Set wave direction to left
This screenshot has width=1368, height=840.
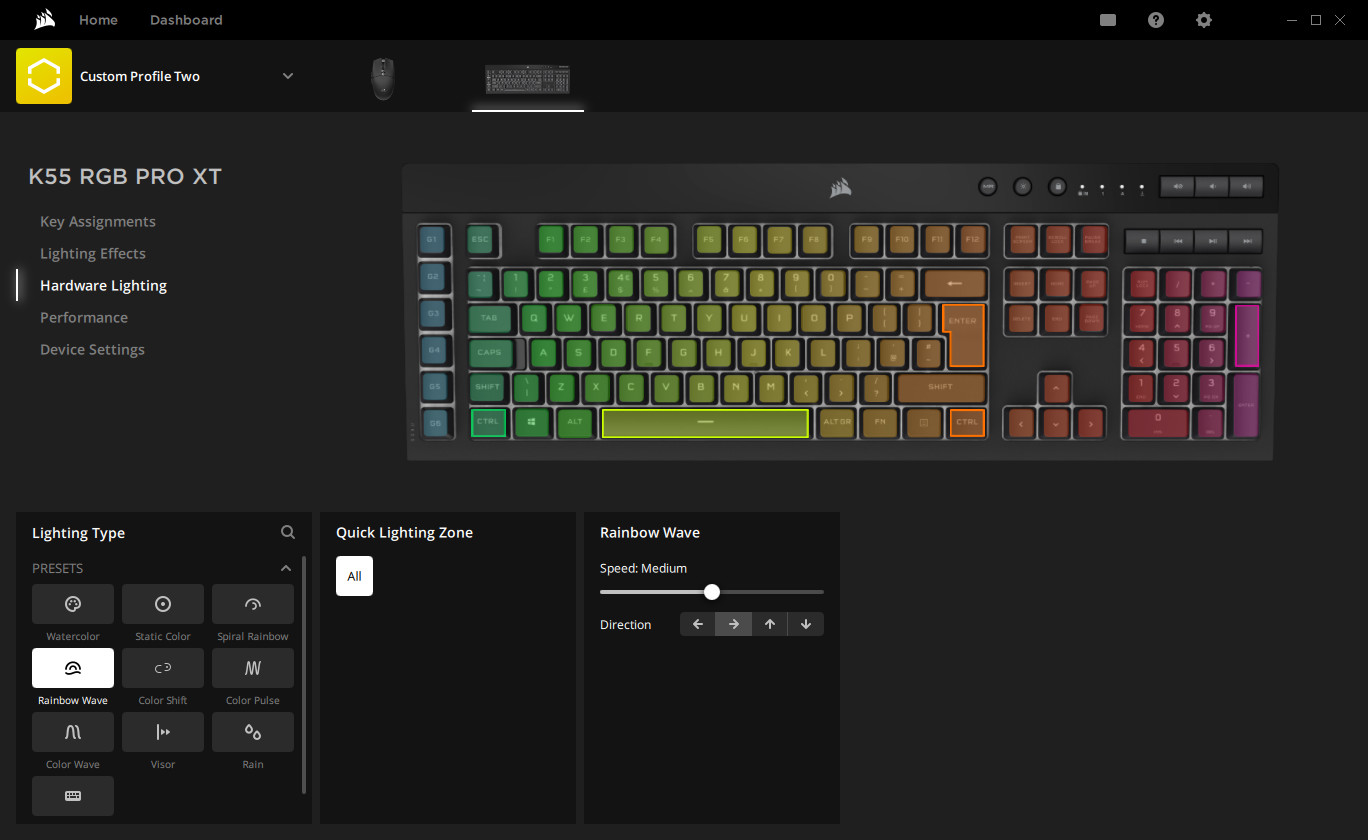click(698, 624)
